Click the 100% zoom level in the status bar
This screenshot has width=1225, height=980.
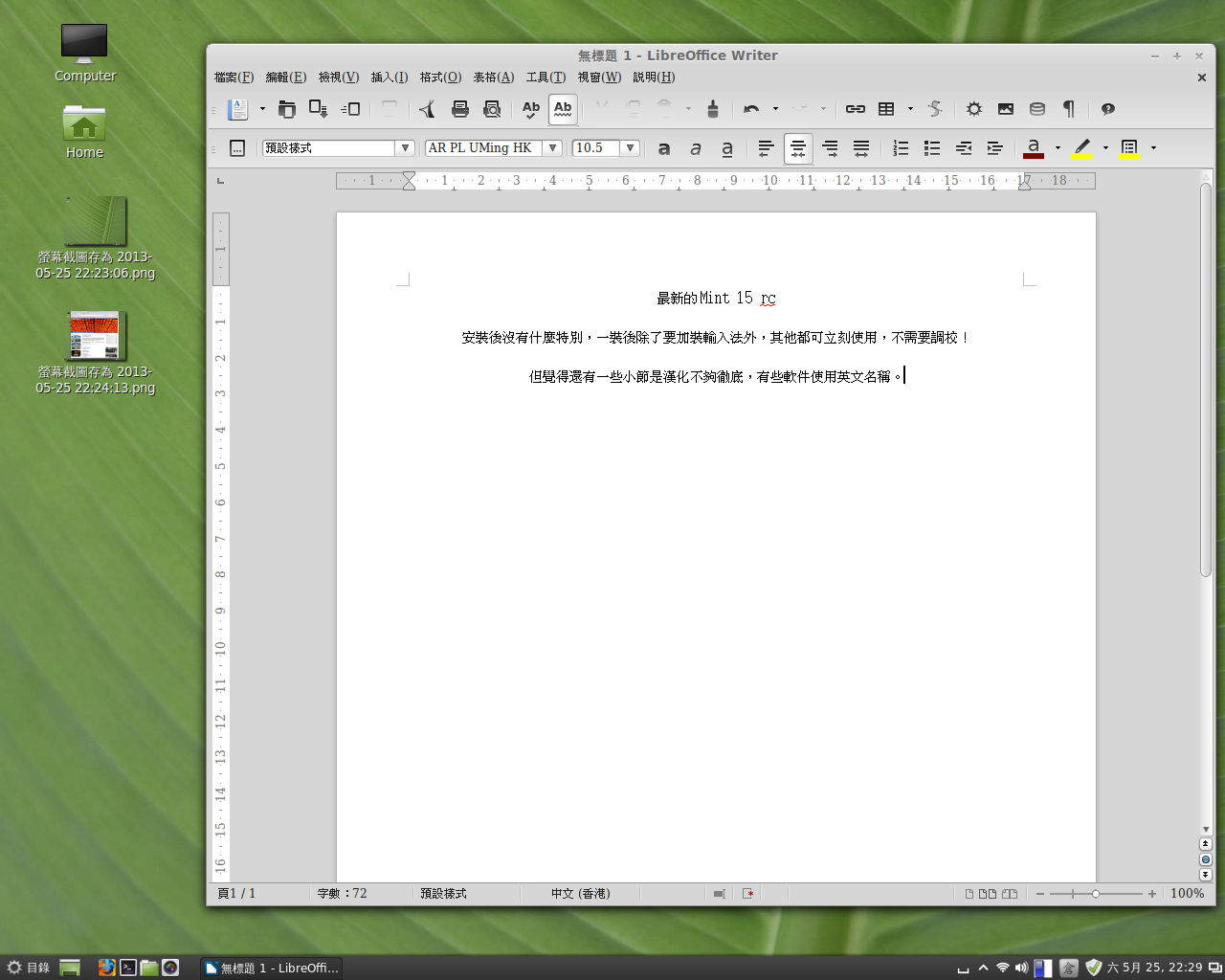click(1187, 894)
